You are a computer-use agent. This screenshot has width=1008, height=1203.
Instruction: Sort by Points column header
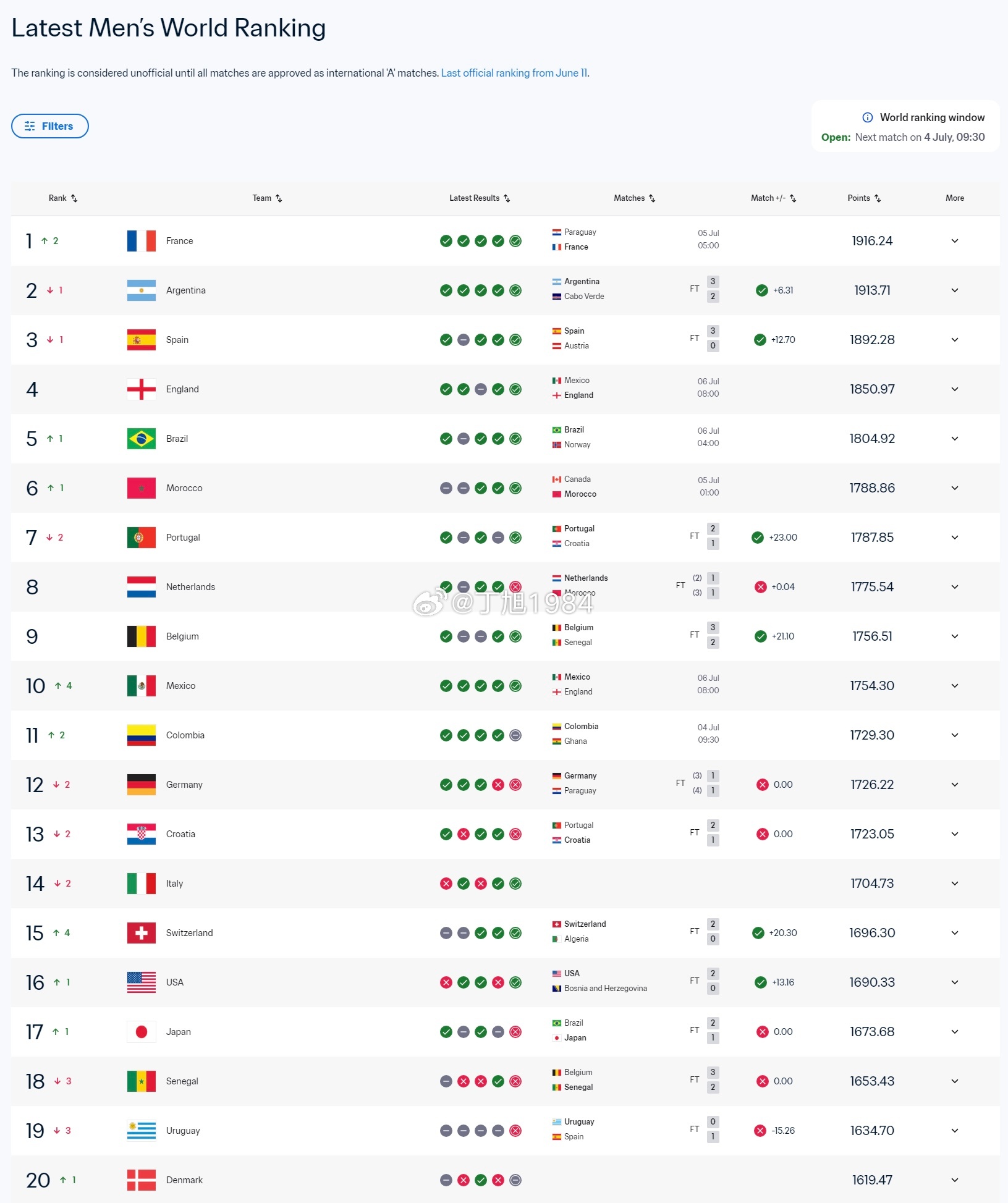point(864,198)
